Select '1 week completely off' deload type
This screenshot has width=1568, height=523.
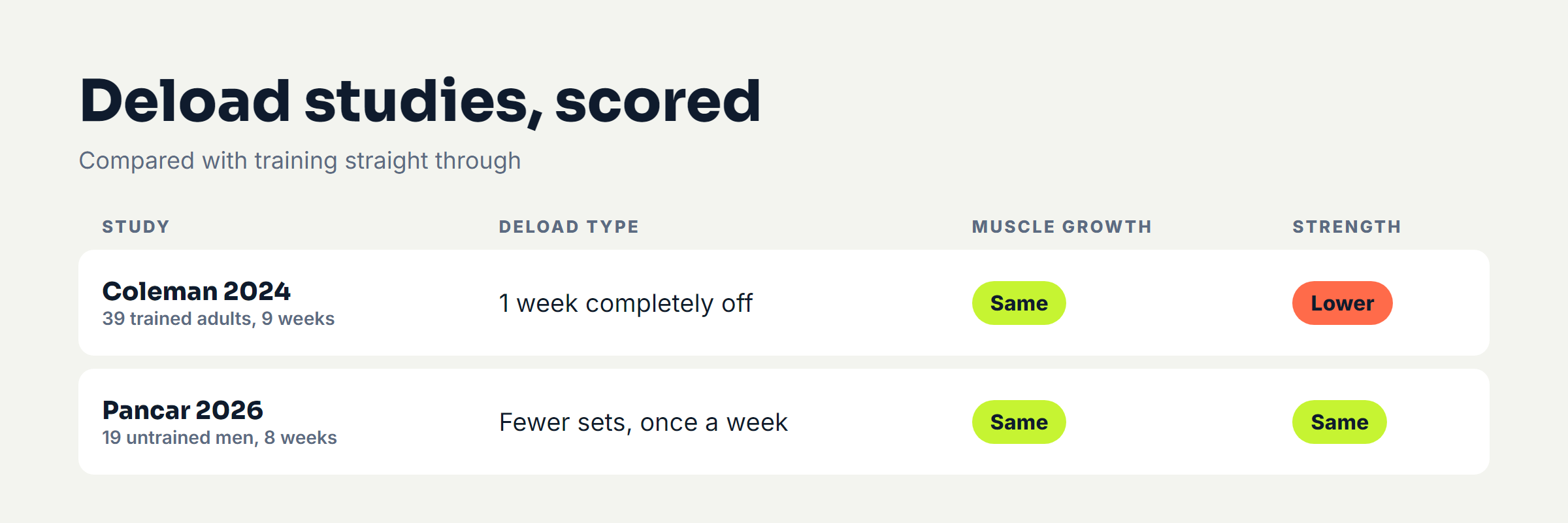tap(625, 303)
